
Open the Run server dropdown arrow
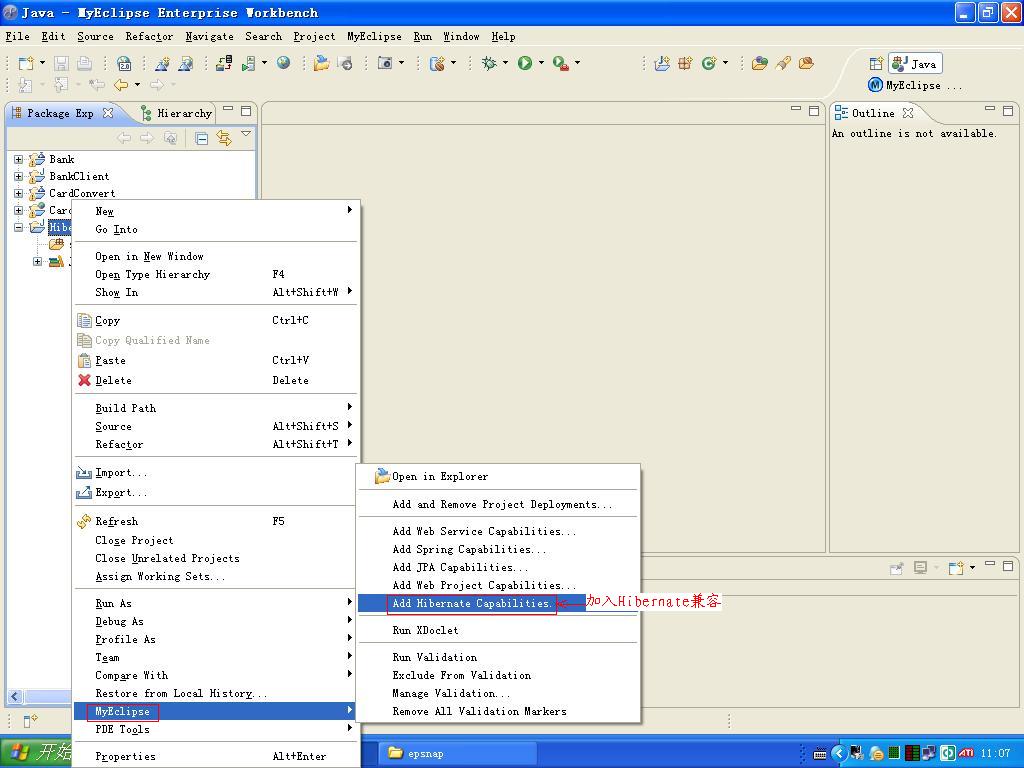click(264, 63)
